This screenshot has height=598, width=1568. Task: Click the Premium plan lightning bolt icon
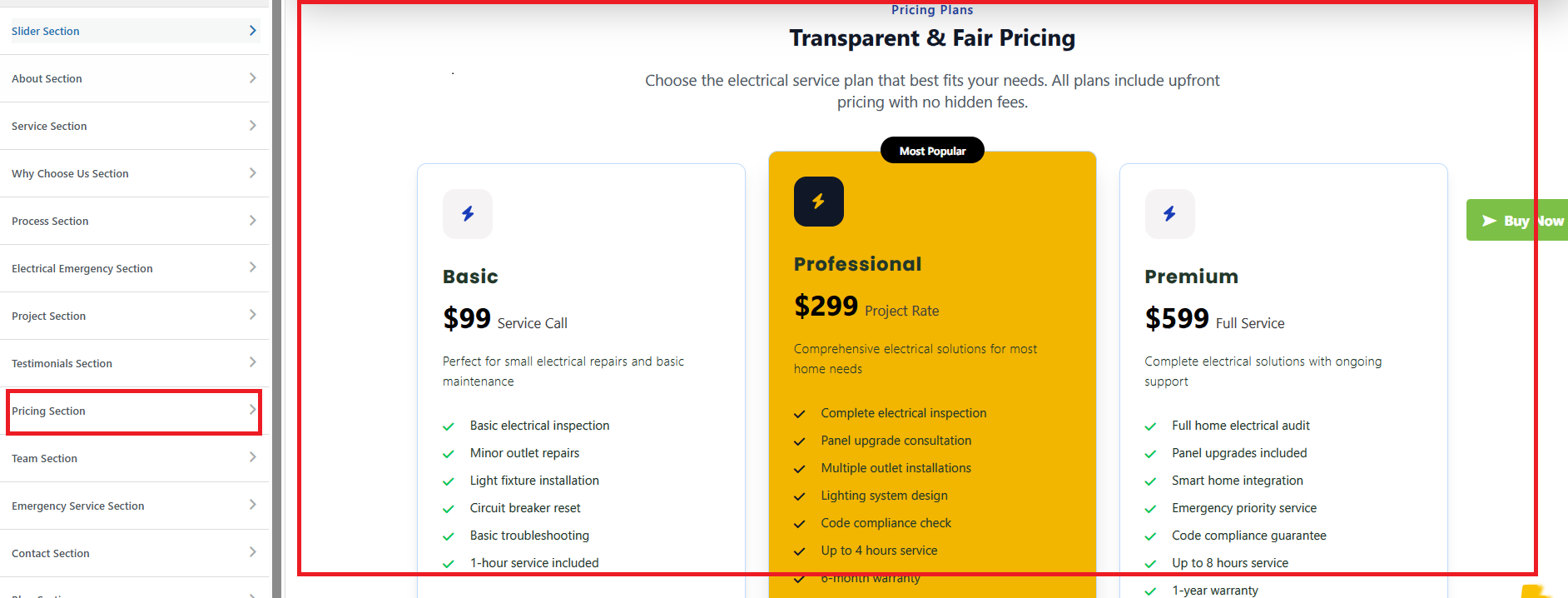[x=1169, y=214]
